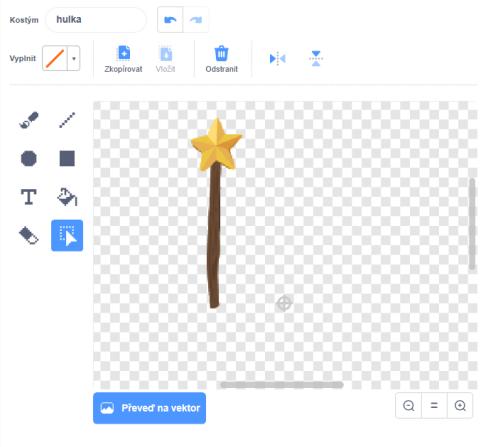
Task: Click the brown wand stick
Action: [214, 235]
